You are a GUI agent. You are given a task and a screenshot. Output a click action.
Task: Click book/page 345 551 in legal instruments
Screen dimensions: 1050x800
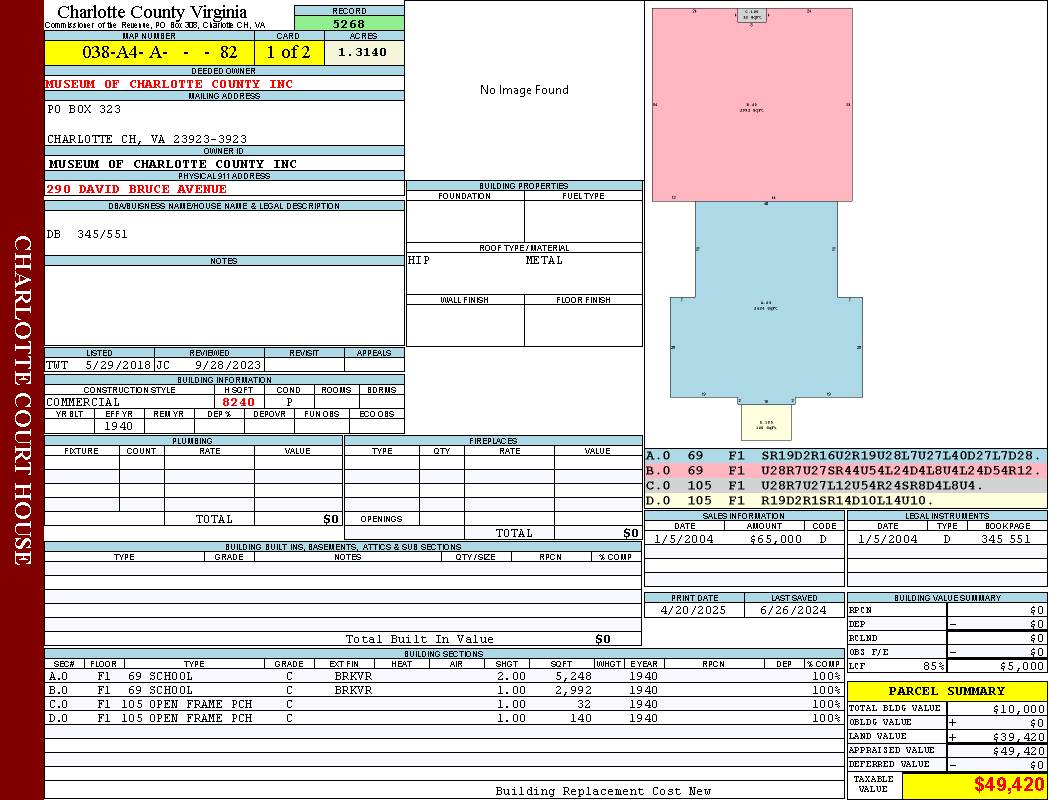(x=1006, y=539)
